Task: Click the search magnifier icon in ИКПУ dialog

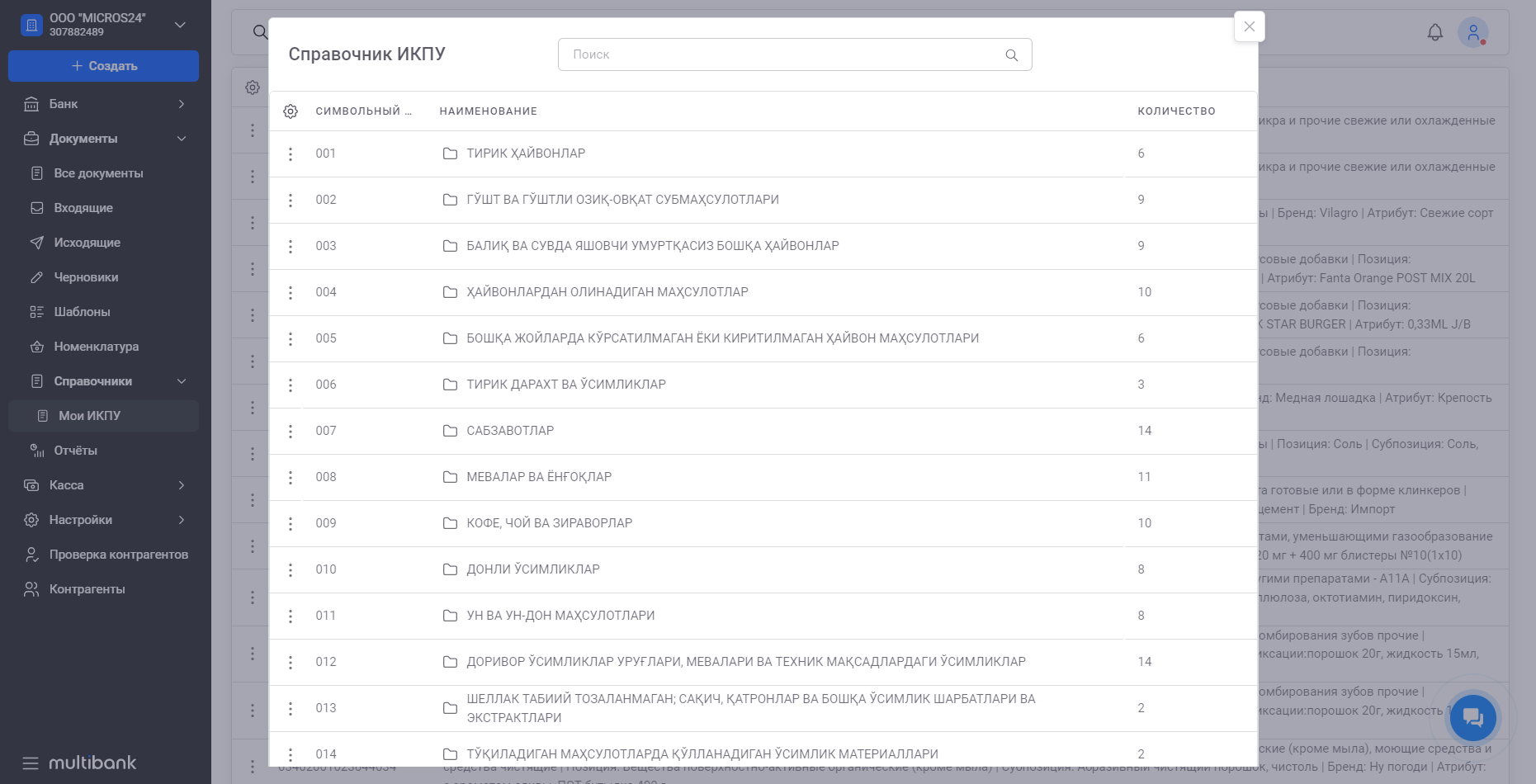Action: (1011, 55)
